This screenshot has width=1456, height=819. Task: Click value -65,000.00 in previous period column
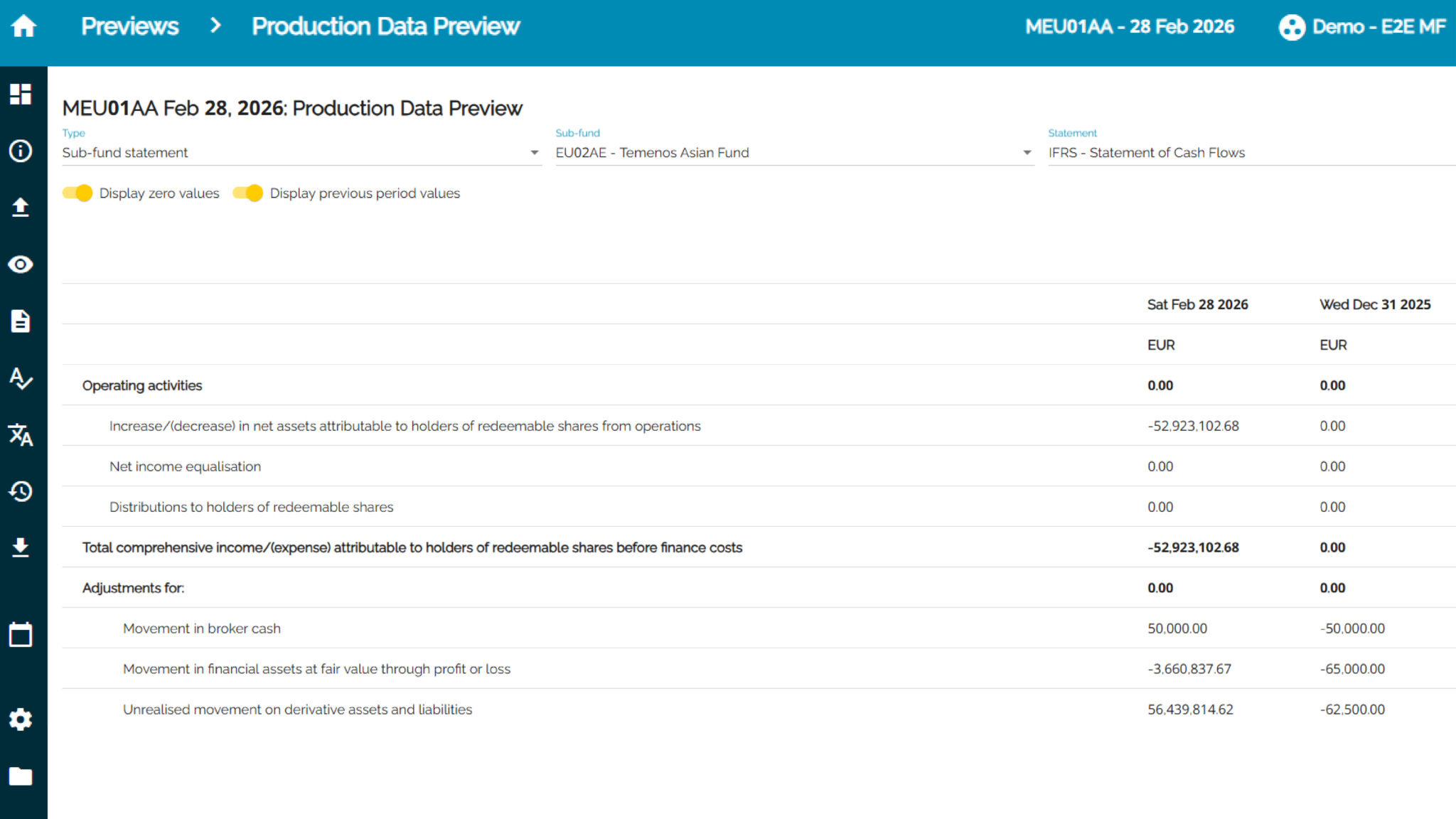click(1352, 669)
